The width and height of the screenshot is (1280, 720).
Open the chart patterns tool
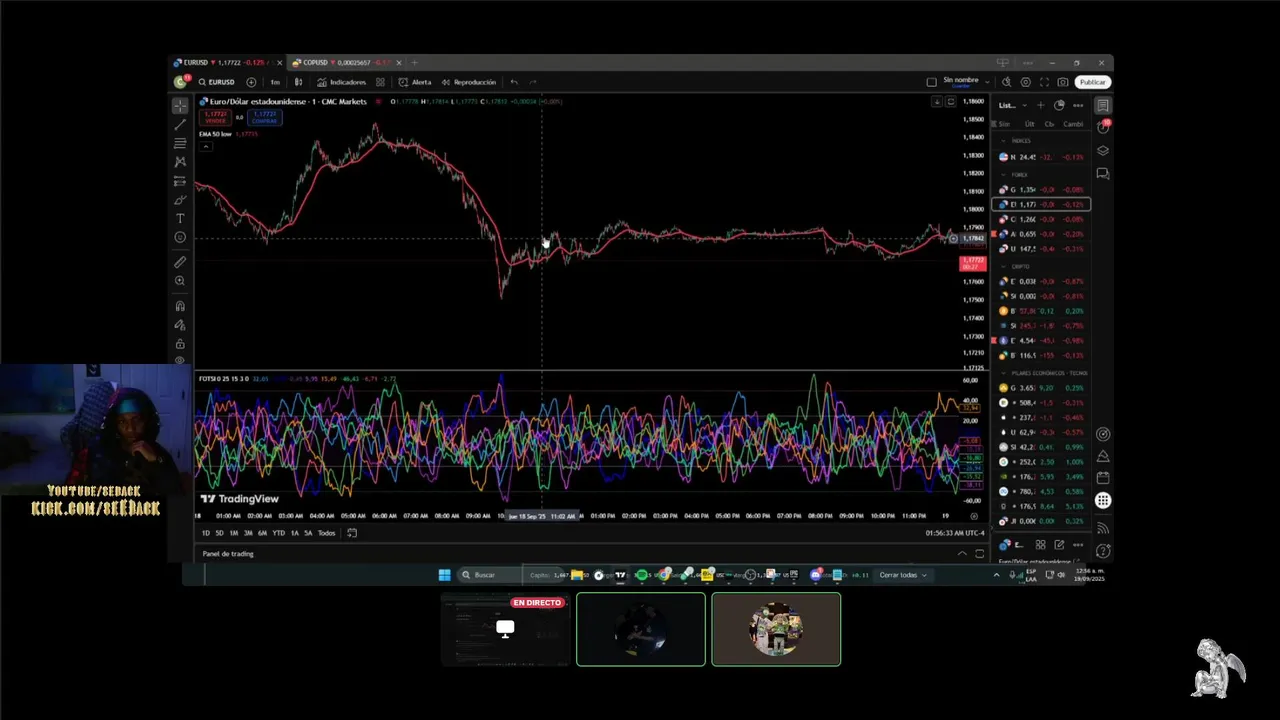[x=180, y=162]
